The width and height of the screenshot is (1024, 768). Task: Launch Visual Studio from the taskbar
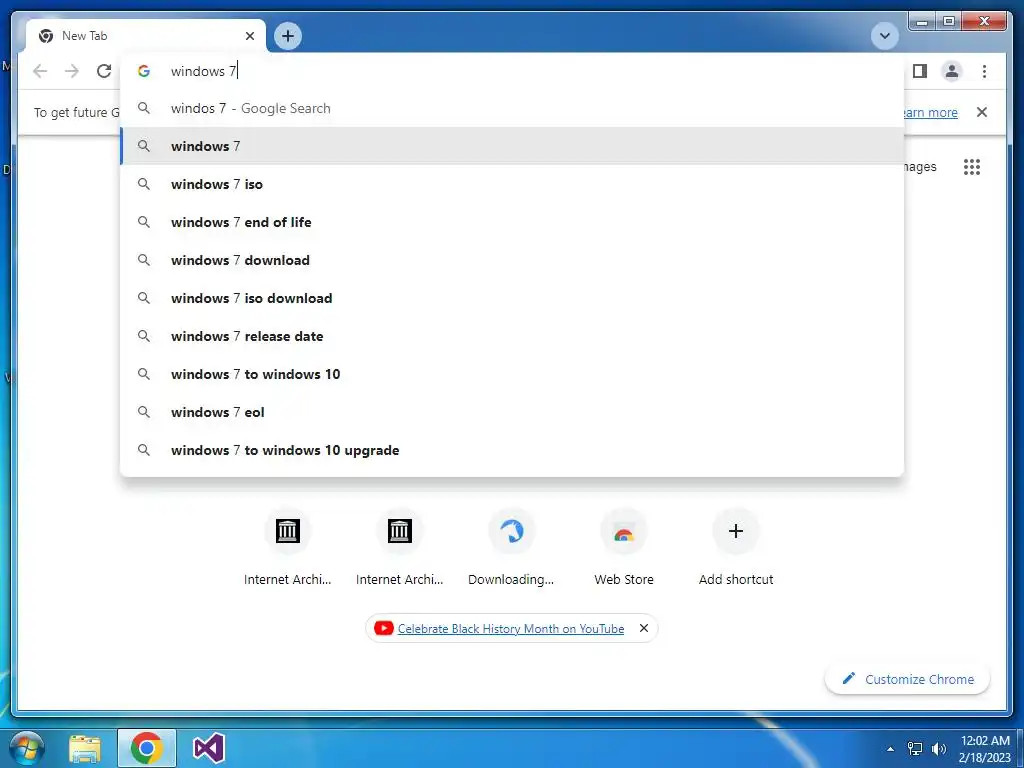pyautogui.click(x=209, y=748)
